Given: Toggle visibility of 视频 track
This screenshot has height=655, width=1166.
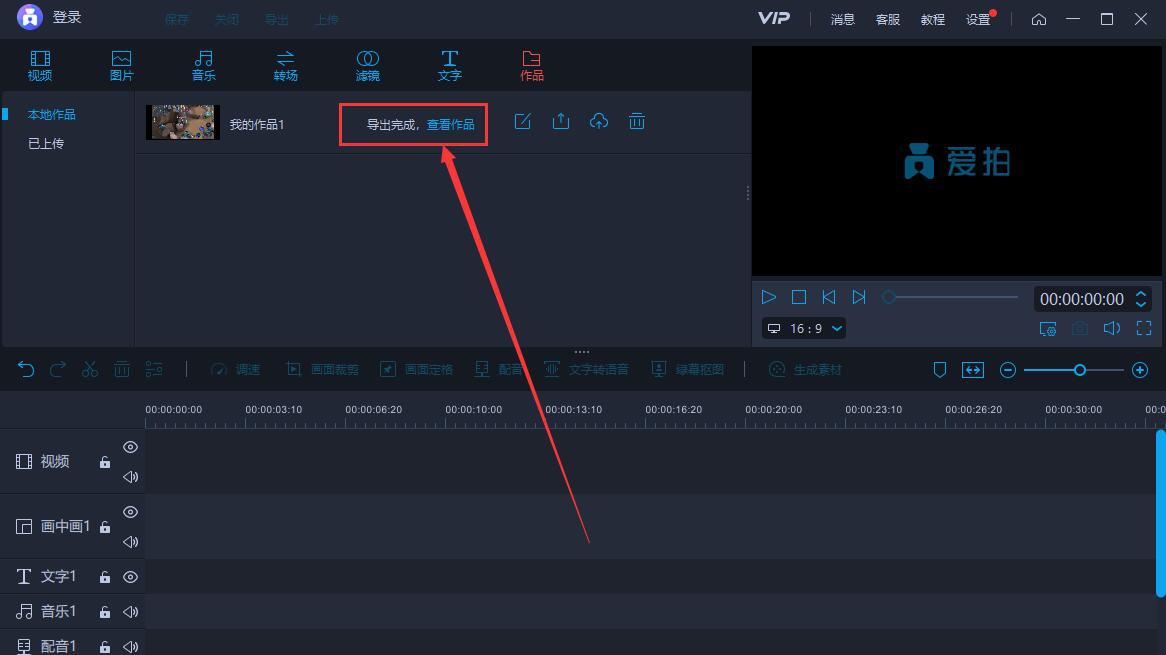Looking at the screenshot, I should (130, 447).
